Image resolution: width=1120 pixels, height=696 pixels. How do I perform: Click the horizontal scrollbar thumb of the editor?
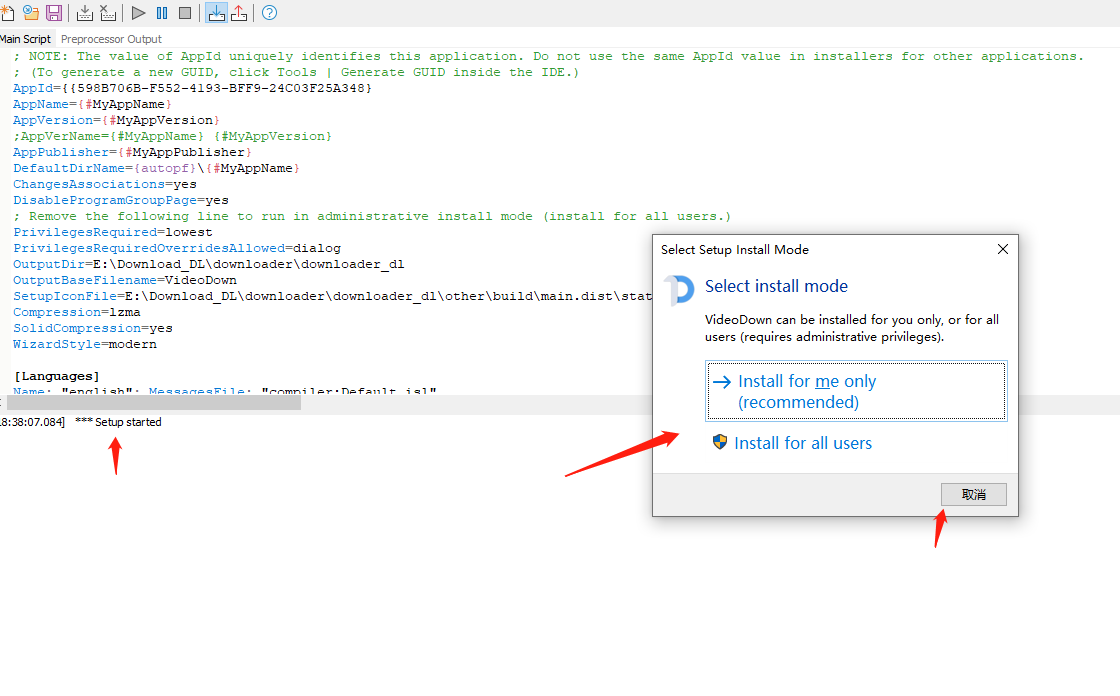coord(154,403)
